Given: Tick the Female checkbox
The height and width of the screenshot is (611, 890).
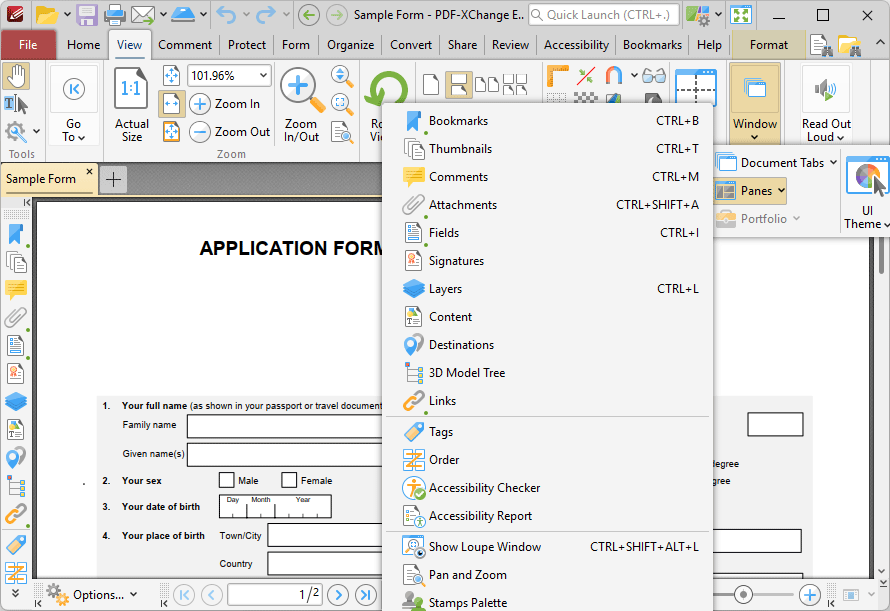Looking at the screenshot, I should point(289,480).
